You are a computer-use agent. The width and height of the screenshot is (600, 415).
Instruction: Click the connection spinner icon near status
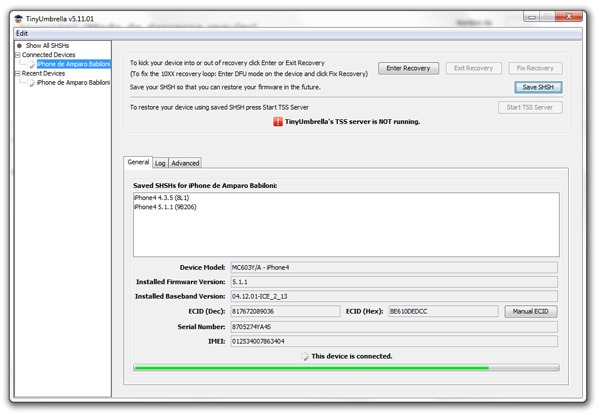pyautogui.click(x=305, y=356)
